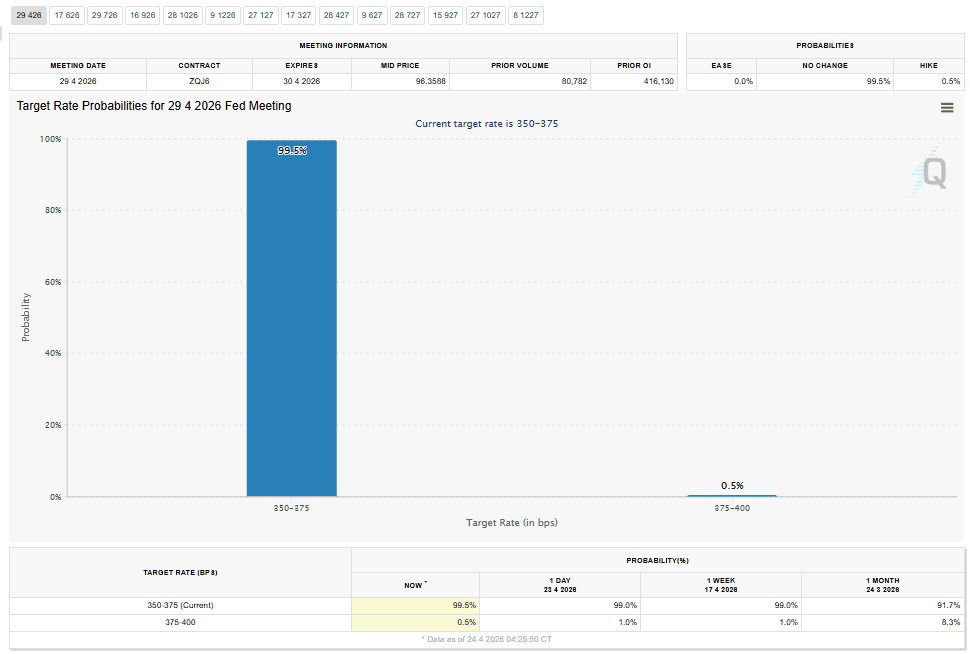
Task: Switch to the 17 626 meeting tab
Action: 67,16
